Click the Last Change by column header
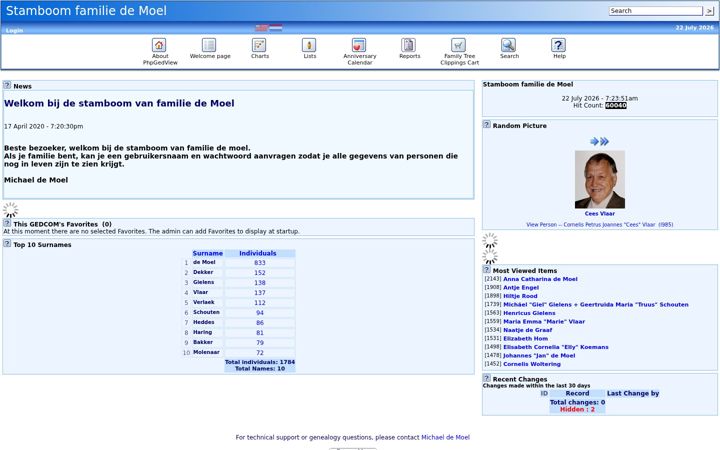720x450 pixels. point(633,393)
